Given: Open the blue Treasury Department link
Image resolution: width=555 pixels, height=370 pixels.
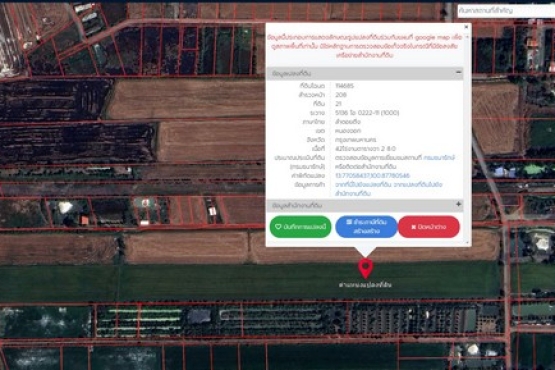Looking at the screenshot, I should (439, 158).
